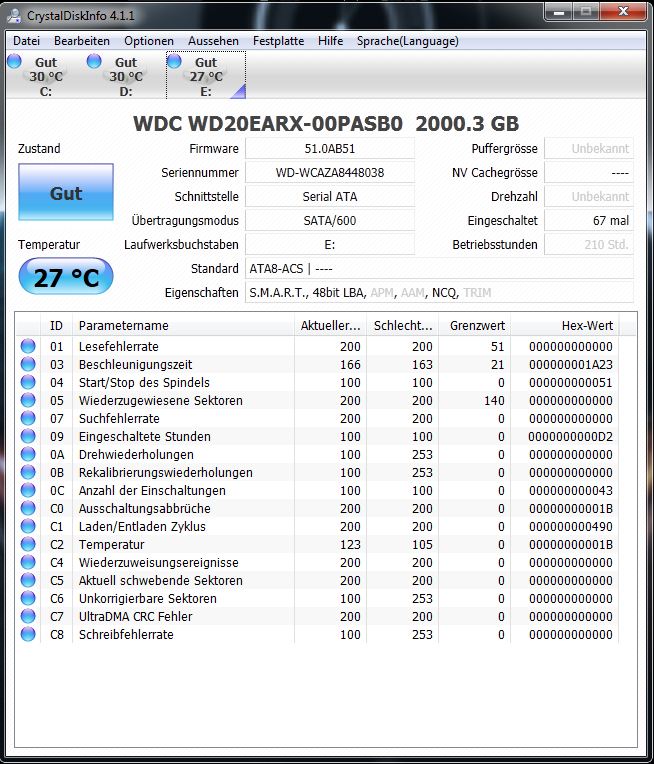Viewport: 654px width, 764px height.
Task: Click status orb of Laden/Entladen Zyklus
Action: (28, 526)
